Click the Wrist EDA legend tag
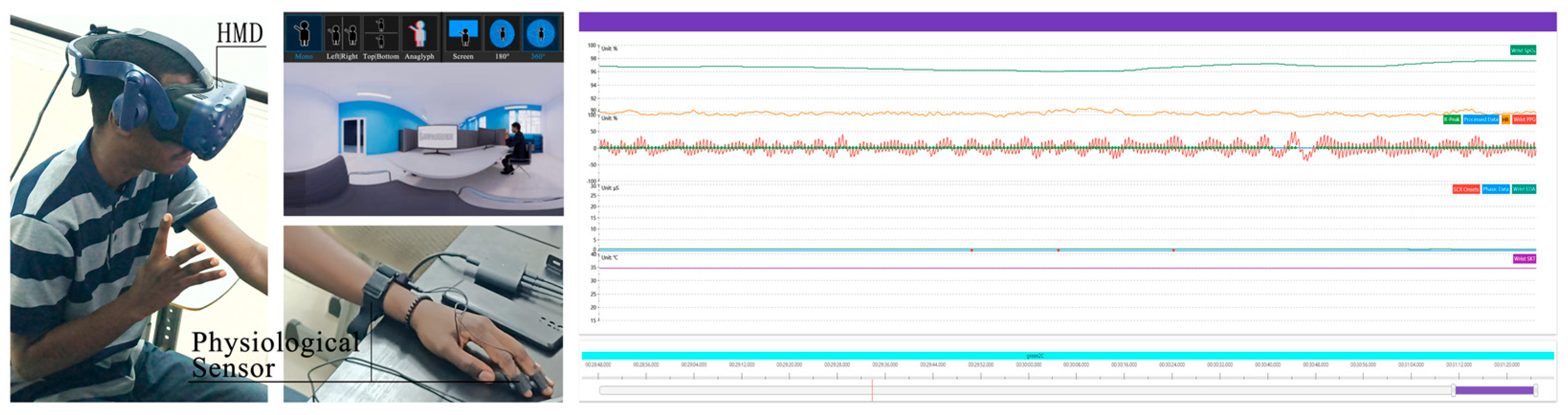1568x415 pixels. pyautogui.click(x=1524, y=190)
